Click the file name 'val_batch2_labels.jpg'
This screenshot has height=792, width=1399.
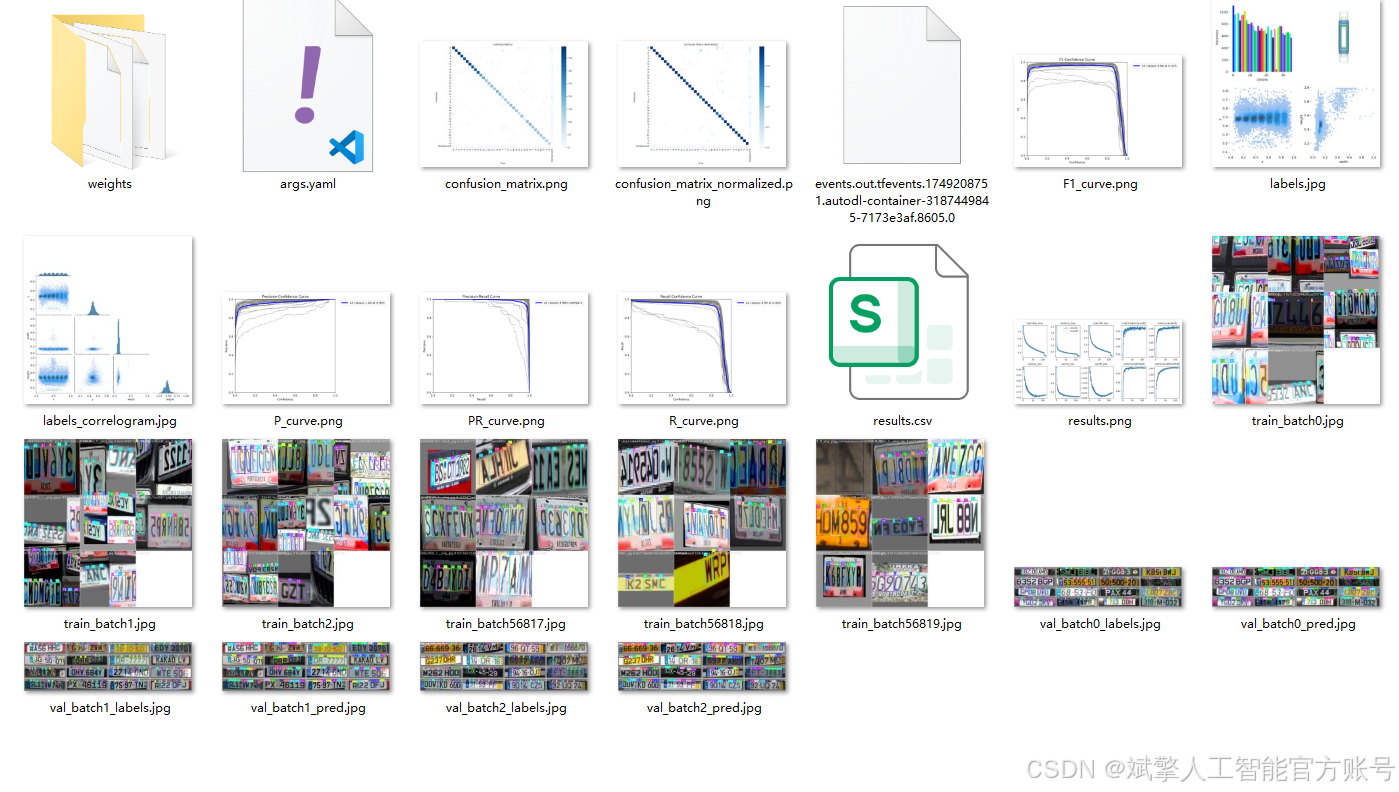coord(506,708)
